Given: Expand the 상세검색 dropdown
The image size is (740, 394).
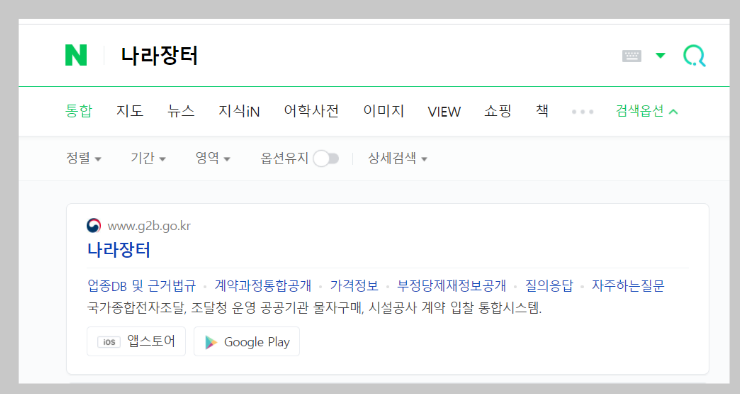Looking at the screenshot, I should coord(397,158).
